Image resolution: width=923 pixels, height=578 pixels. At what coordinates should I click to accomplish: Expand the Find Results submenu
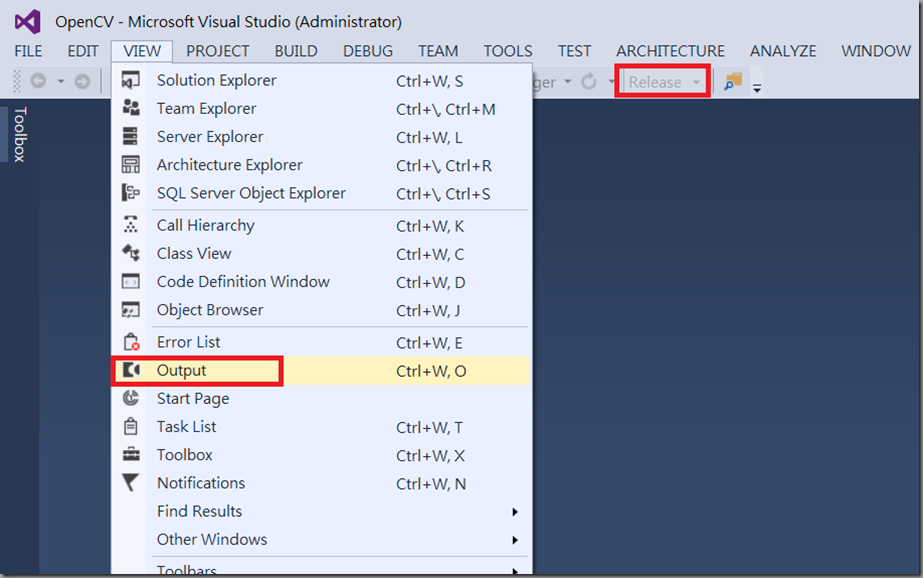(515, 511)
